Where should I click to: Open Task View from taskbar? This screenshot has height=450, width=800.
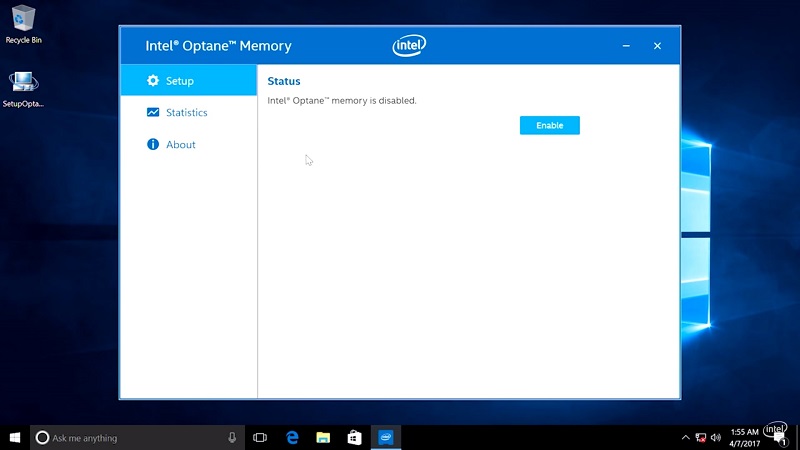(x=260, y=438)
